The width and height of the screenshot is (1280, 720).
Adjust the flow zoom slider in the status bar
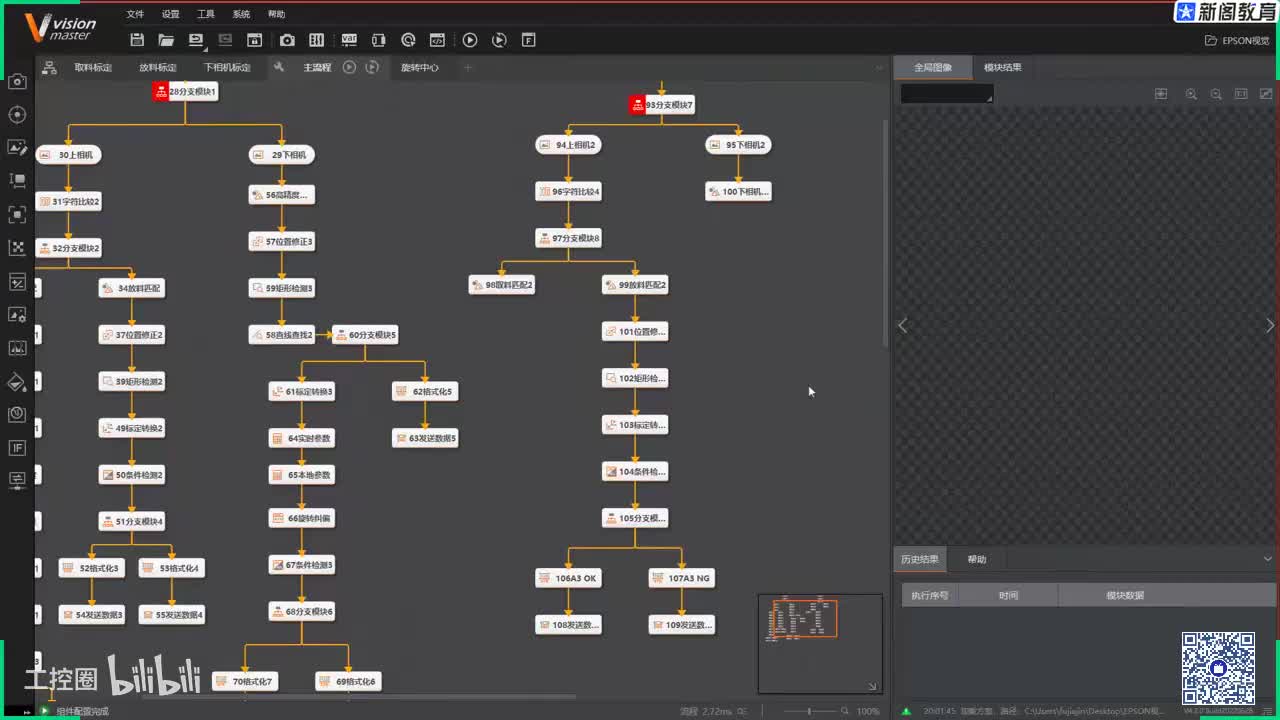tap(811, 711)
